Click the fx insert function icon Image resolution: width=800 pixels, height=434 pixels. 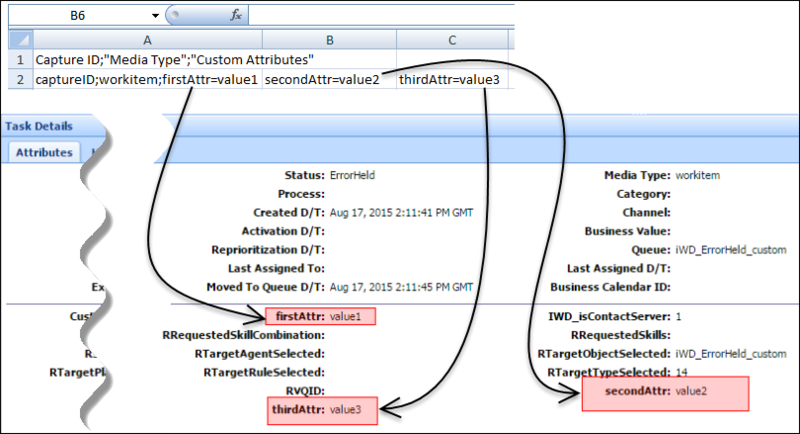coord(236,15)
